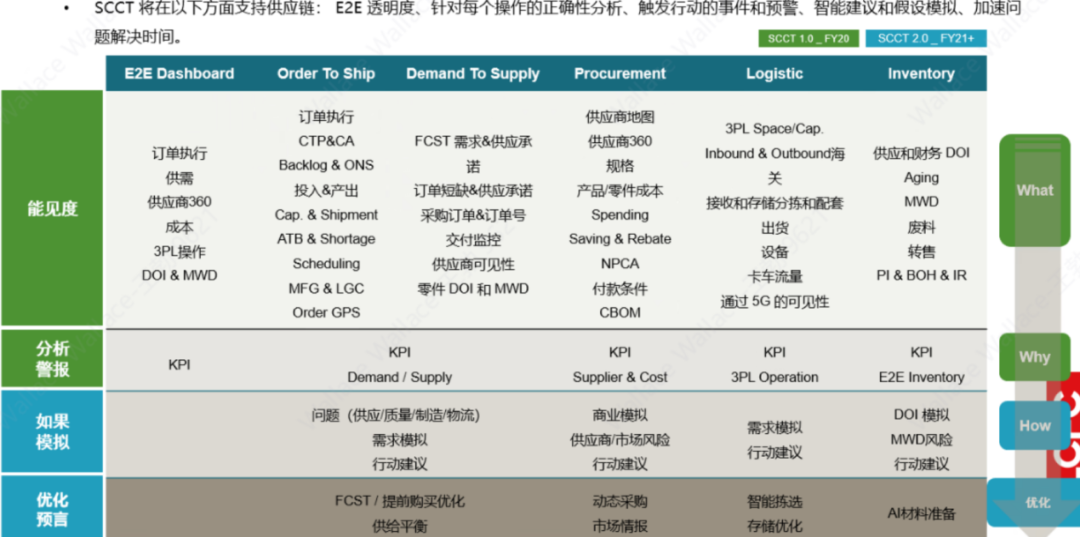Select the E2E Dashboard column header

(x=179, y=74)
